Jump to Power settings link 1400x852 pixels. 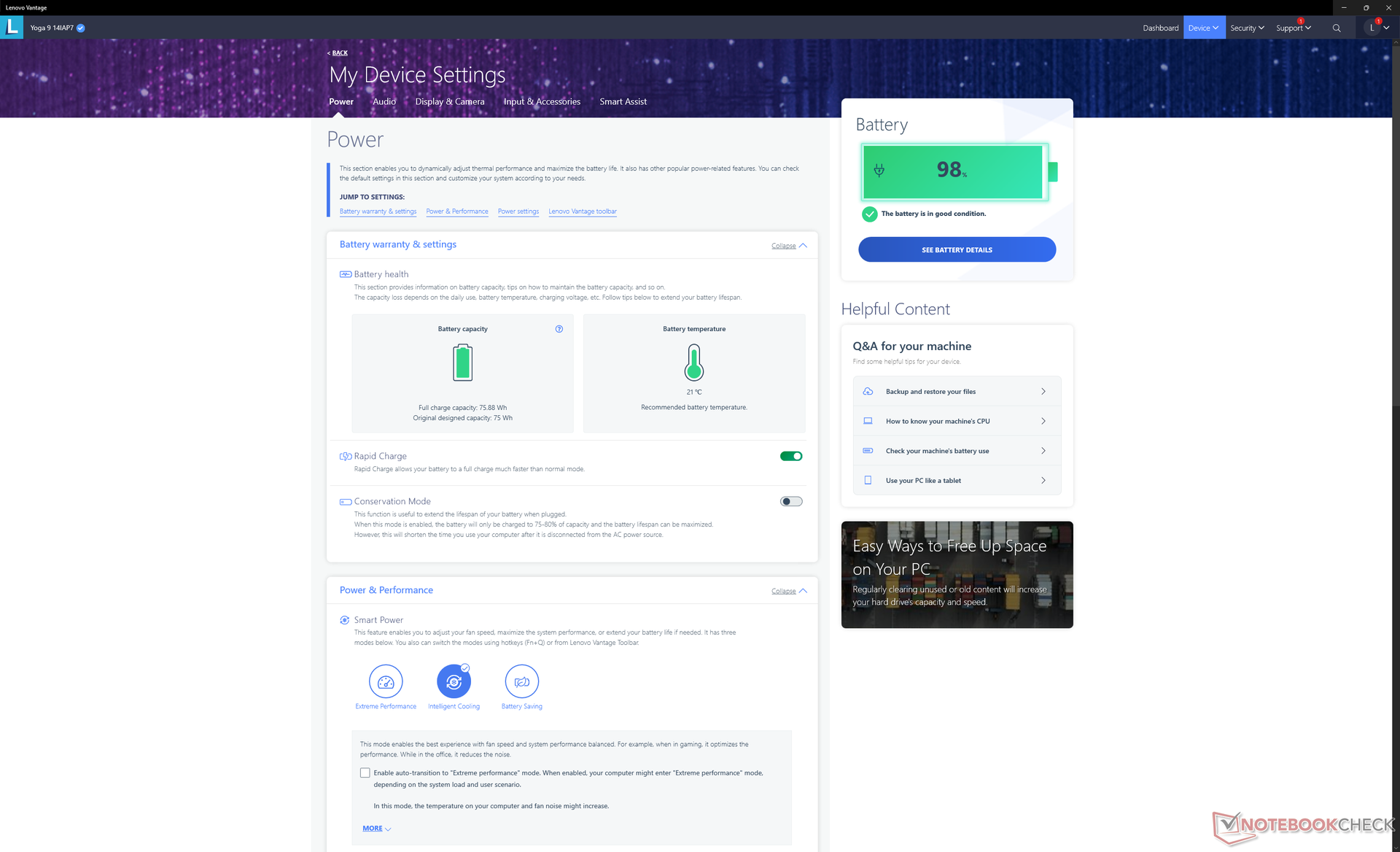518,212
